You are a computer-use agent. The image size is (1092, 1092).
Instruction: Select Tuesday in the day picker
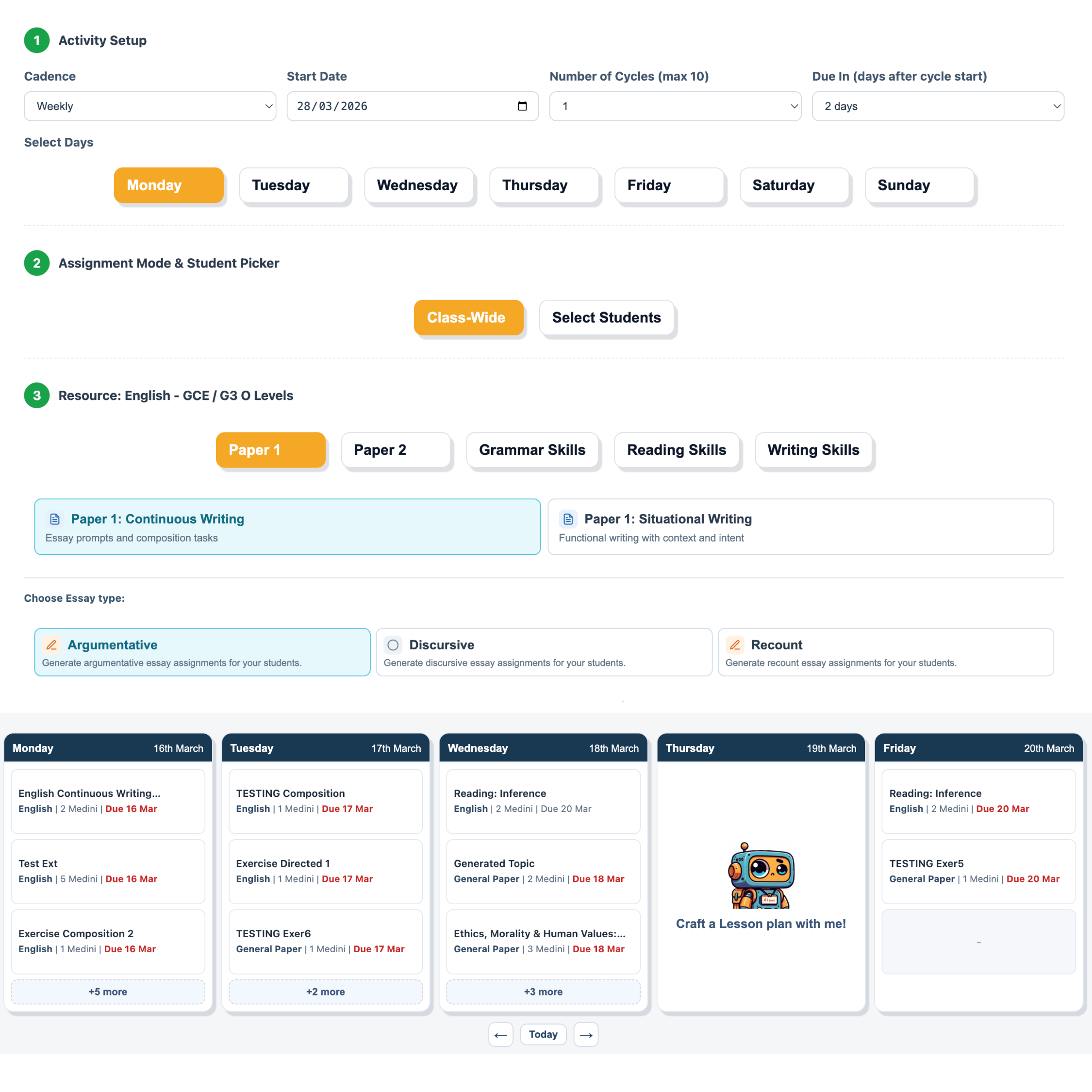tap(294, 185)
